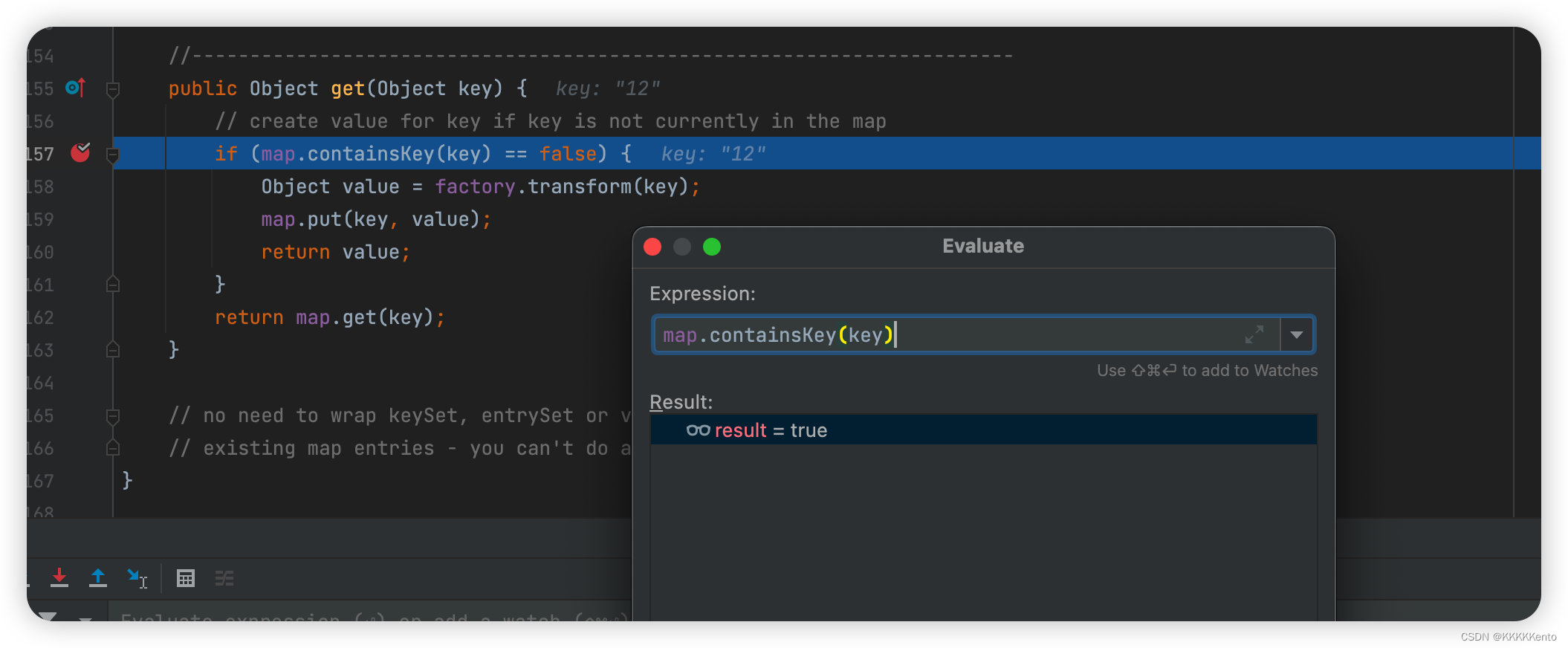The height and width of the screenshot is (648, 1568).
Task: Click the watch evaluate expression field in debugger
Action: point(372,616)
